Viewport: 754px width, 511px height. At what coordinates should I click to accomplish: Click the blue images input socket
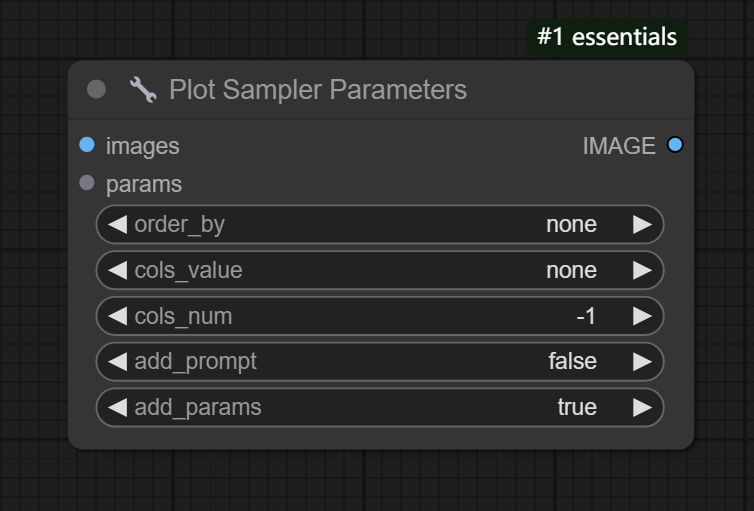(87, 145)
